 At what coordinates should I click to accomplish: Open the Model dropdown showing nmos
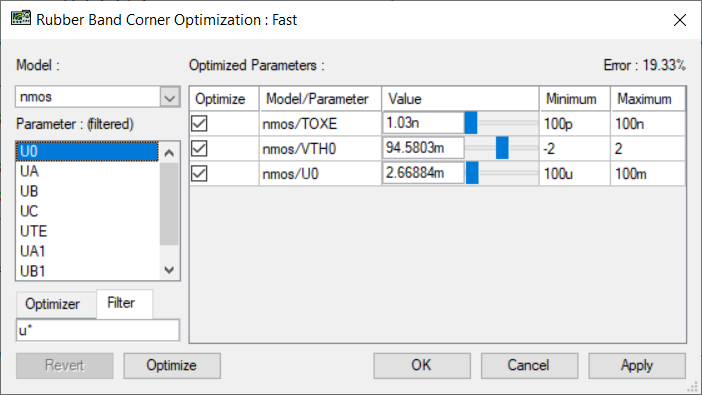tap(170, 97)
